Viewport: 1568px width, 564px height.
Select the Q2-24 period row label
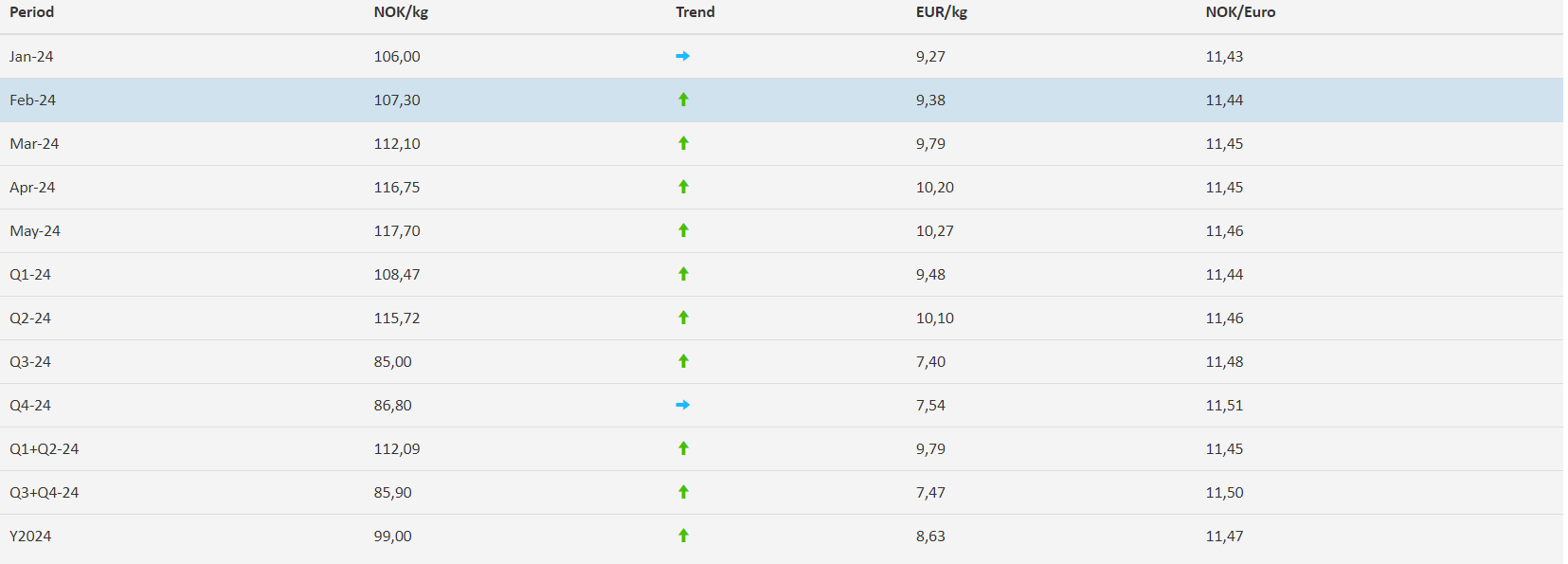(x=30, y=318)
